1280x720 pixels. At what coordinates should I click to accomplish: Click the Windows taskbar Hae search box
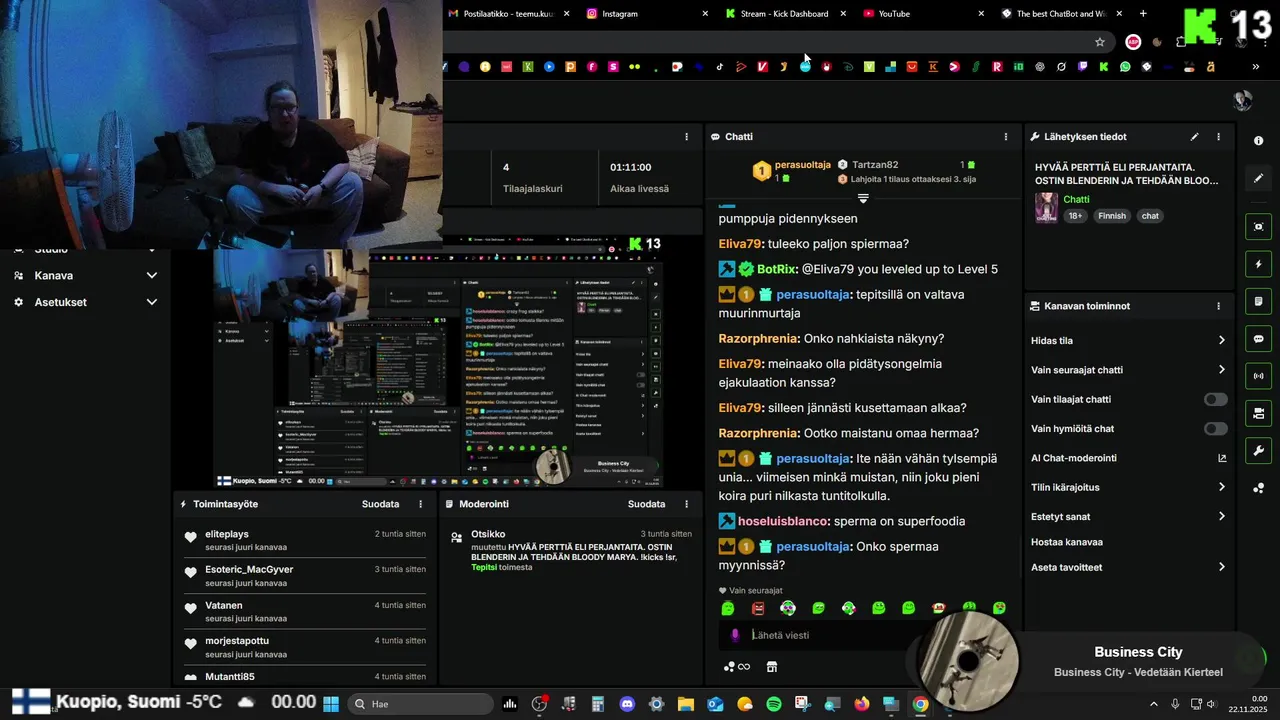click(420, 704)
